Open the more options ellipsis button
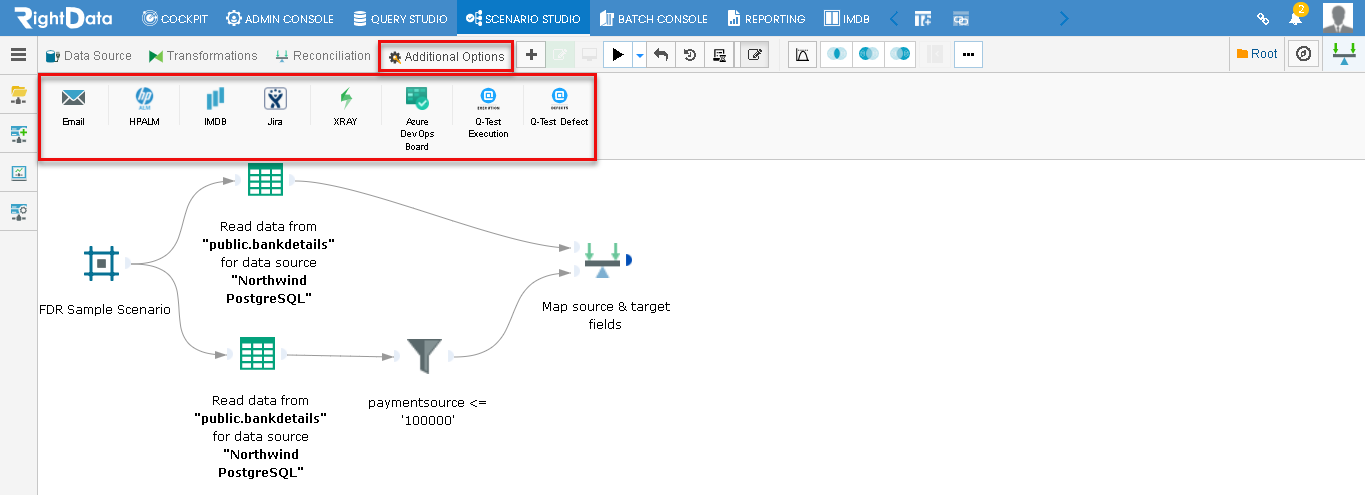 pos(968,55)
